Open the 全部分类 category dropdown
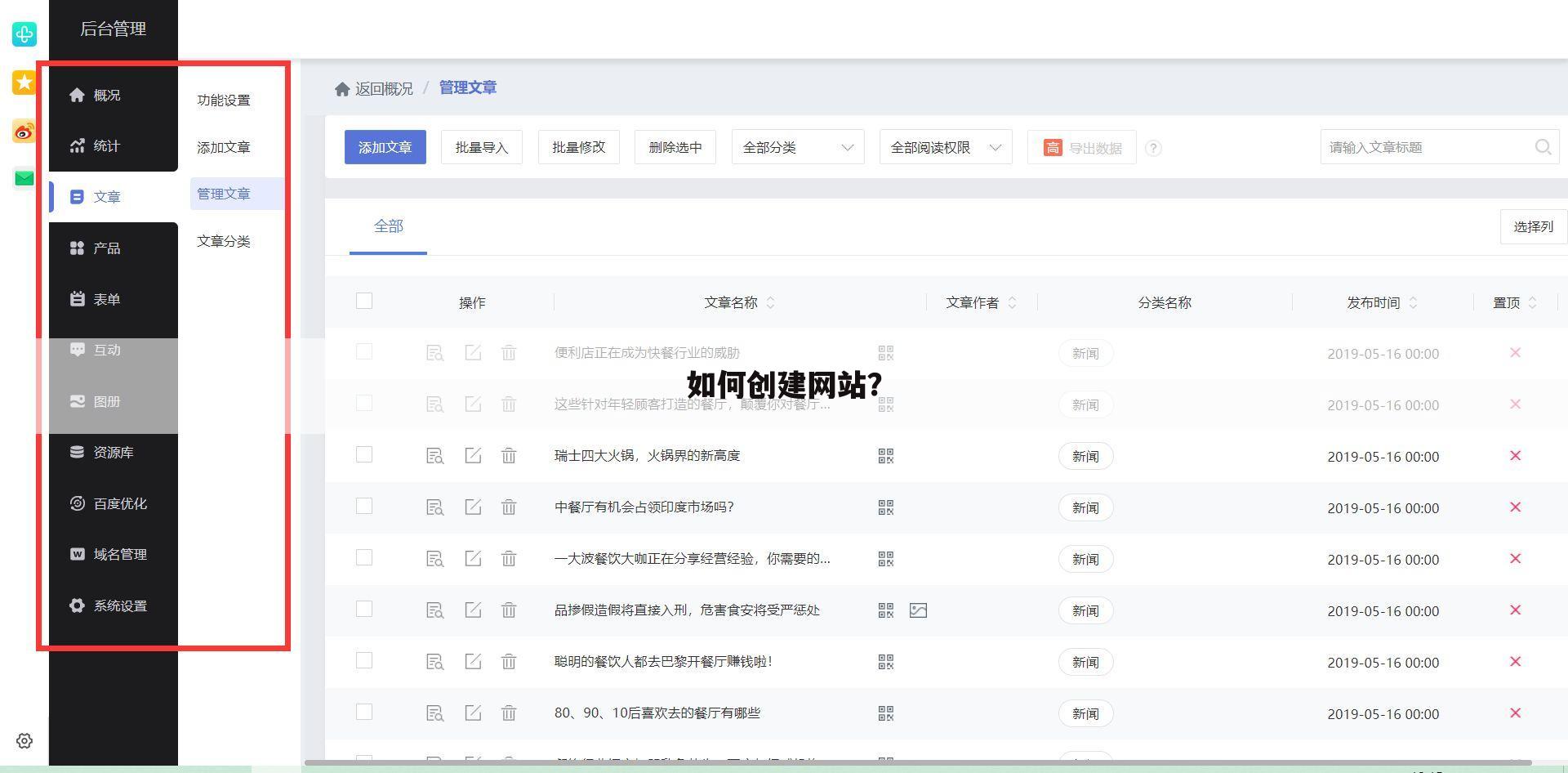This screenshot has height=773, width=1568. [798, 147]
